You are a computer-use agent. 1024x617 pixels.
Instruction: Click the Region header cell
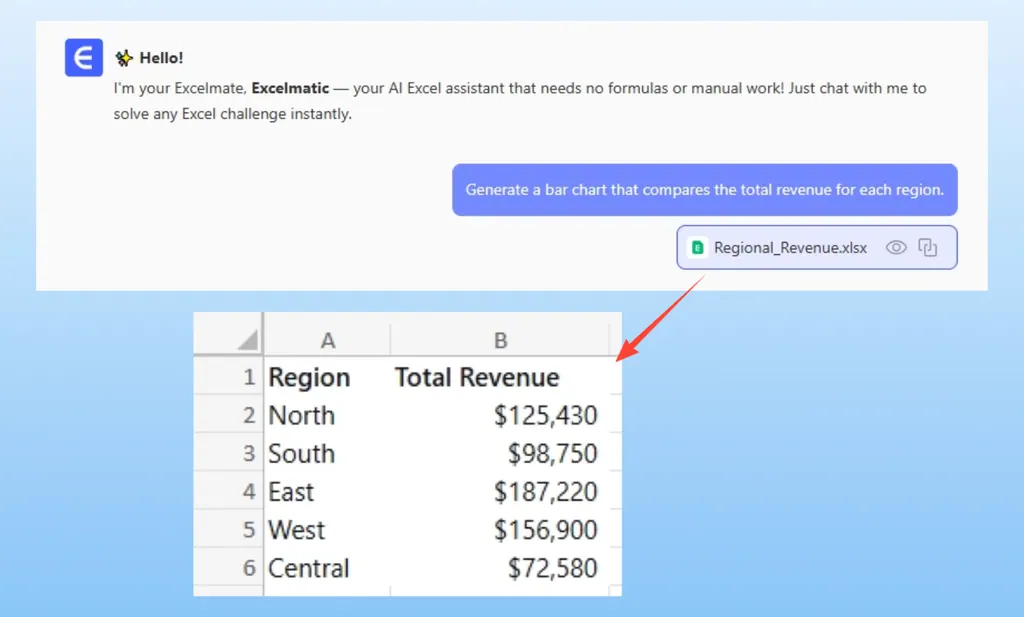click(x=309, y=378)
